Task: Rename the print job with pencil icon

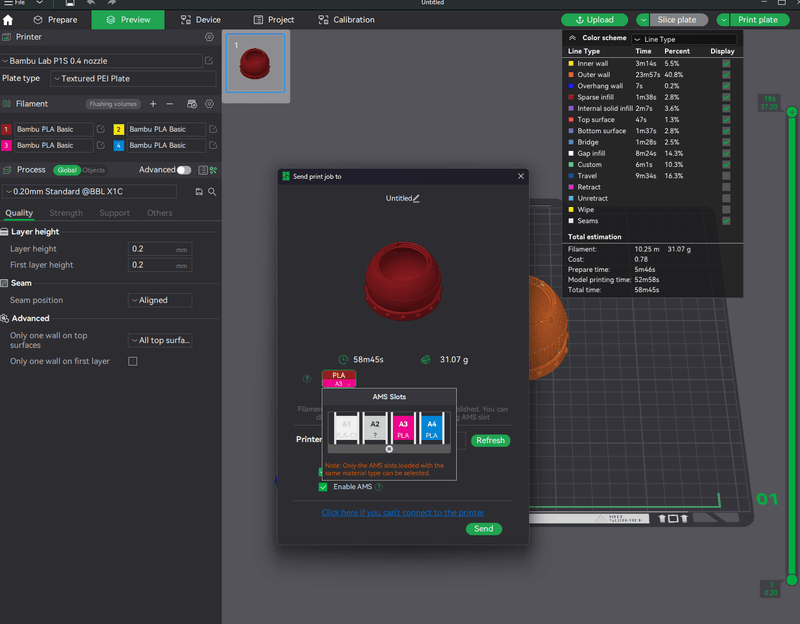Action: tap(416, 198)
